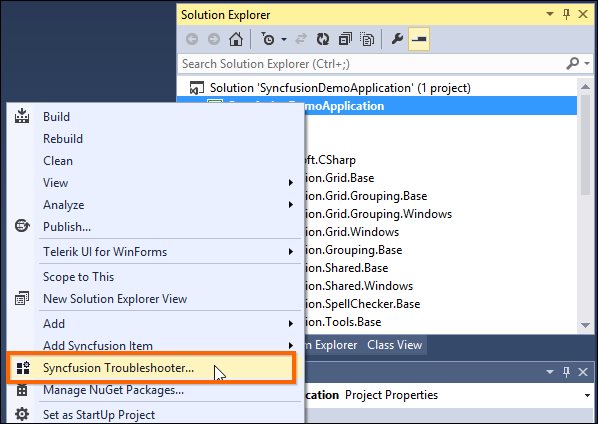The width and height of the screenshot is (598, 424).
Task: Toggle the Preview Selected Items button
Action: click(419, 39)
